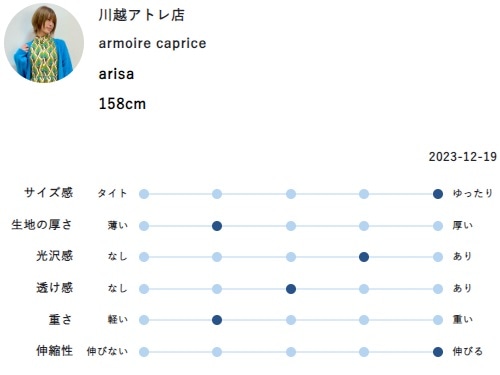Click the 厚い end dot on 生地の厚さ
Screen dimensions: 500x375
pos(438,226)
